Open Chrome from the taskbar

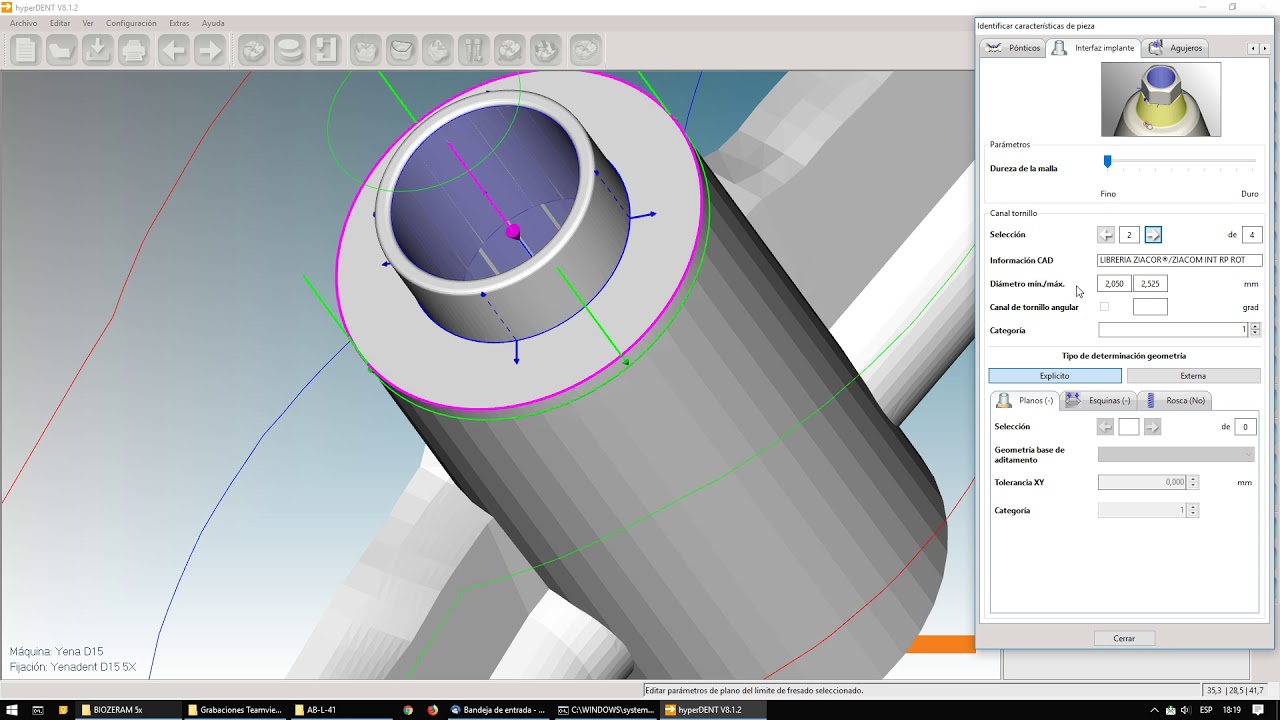[x=408, y=710]
